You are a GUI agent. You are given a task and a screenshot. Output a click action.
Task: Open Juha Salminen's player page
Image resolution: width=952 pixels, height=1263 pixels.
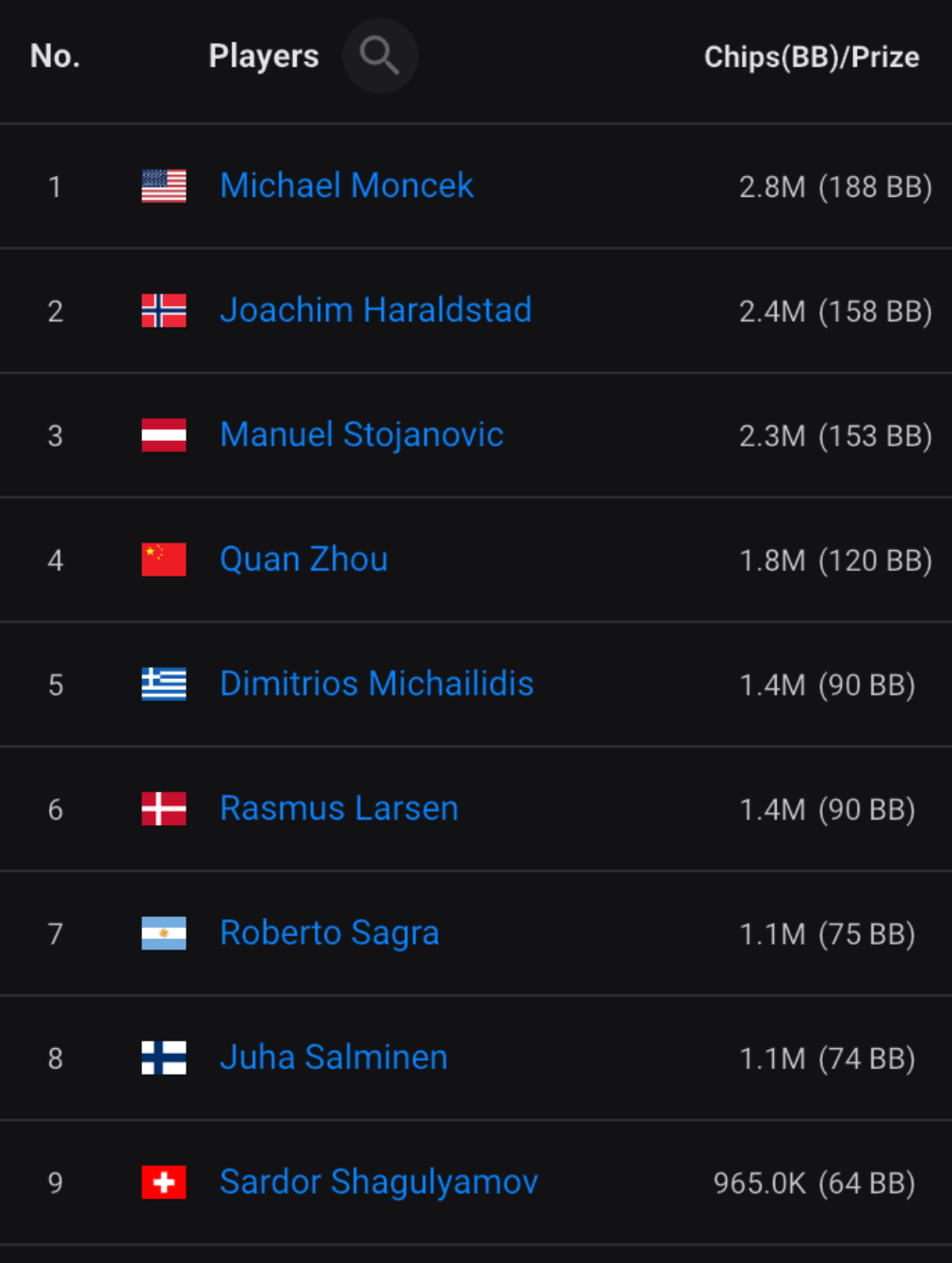(333, 1057)
